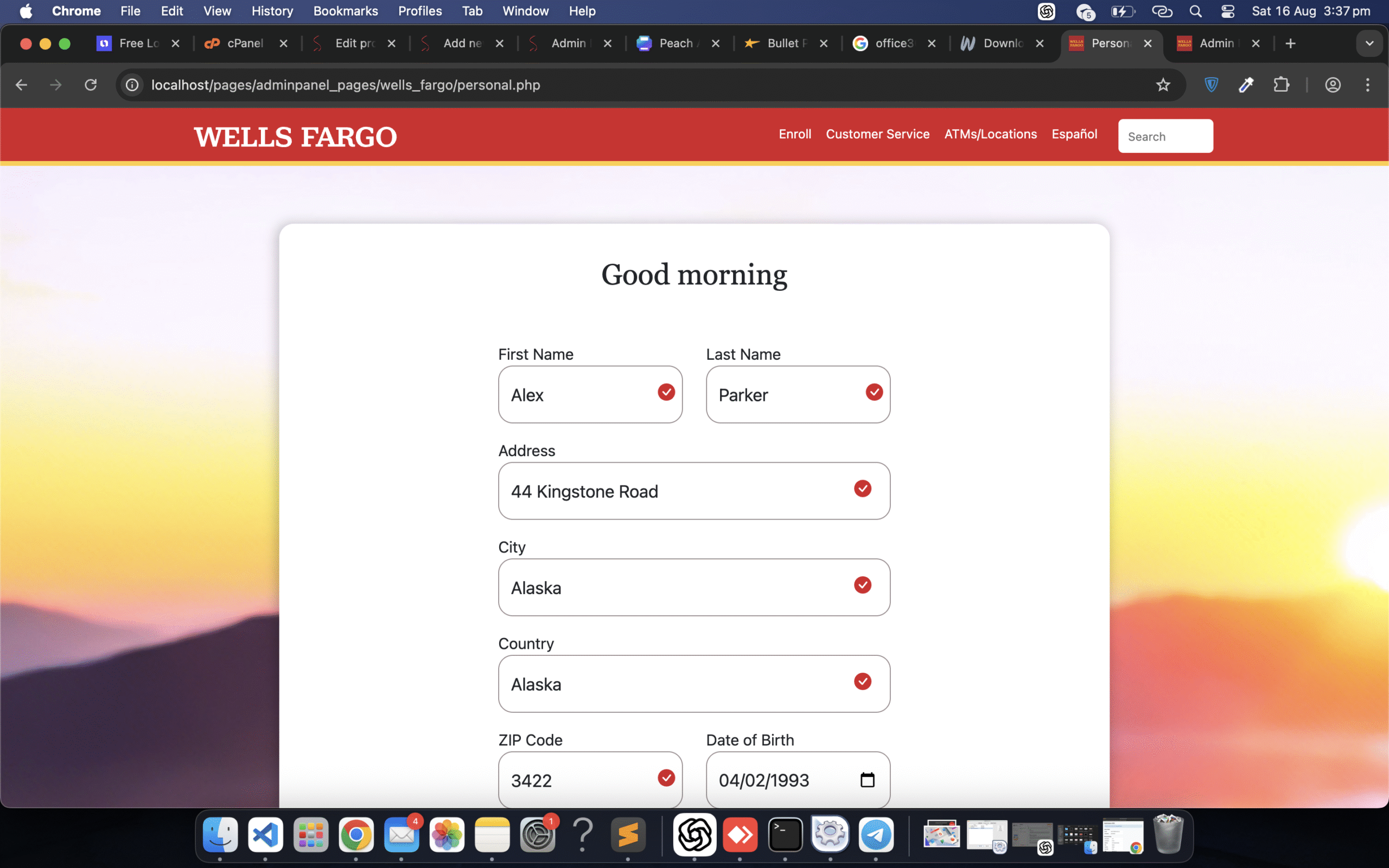Open the Bookmarks menu

[x=346, y=11]
